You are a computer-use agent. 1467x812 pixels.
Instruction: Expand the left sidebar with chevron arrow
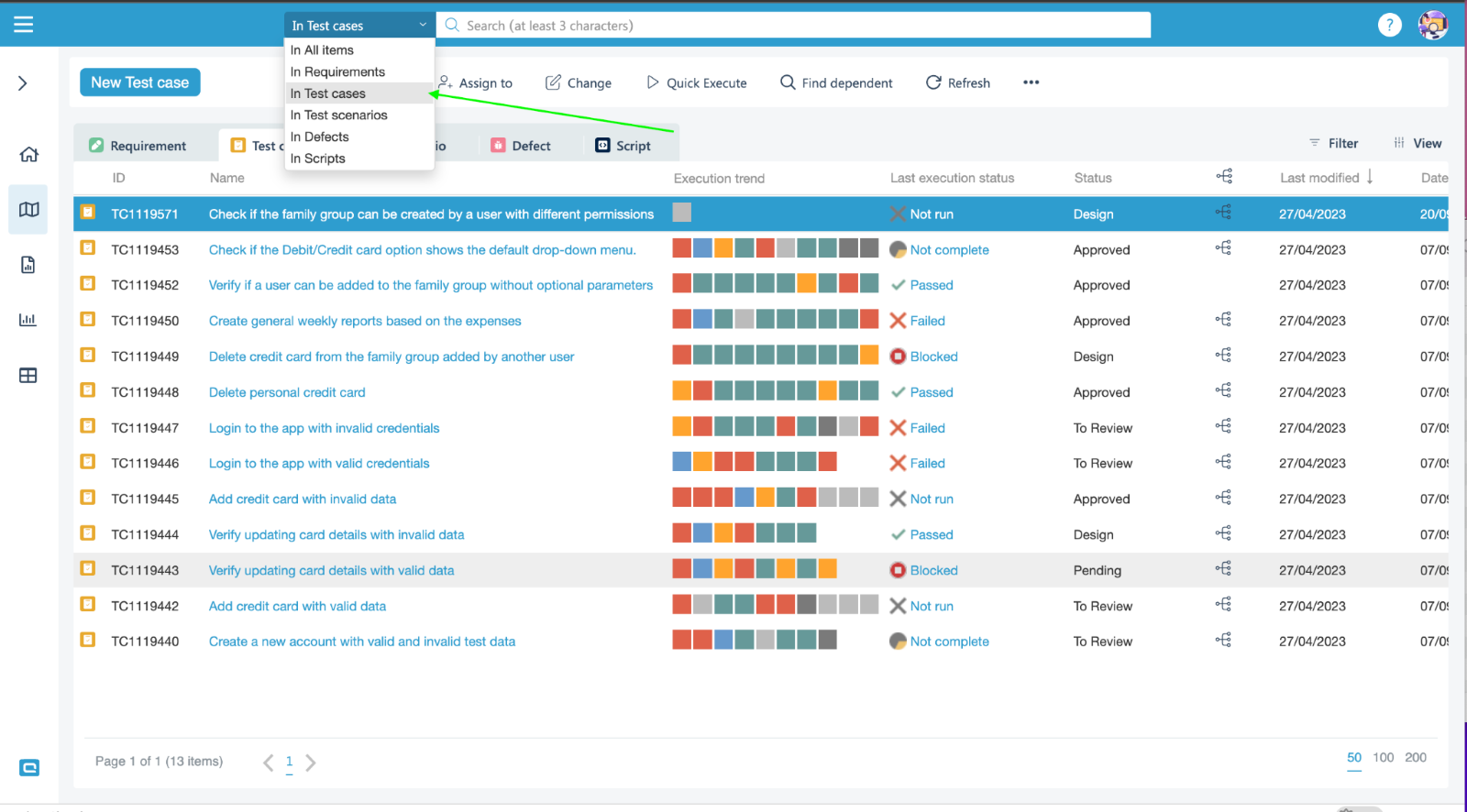23,83
